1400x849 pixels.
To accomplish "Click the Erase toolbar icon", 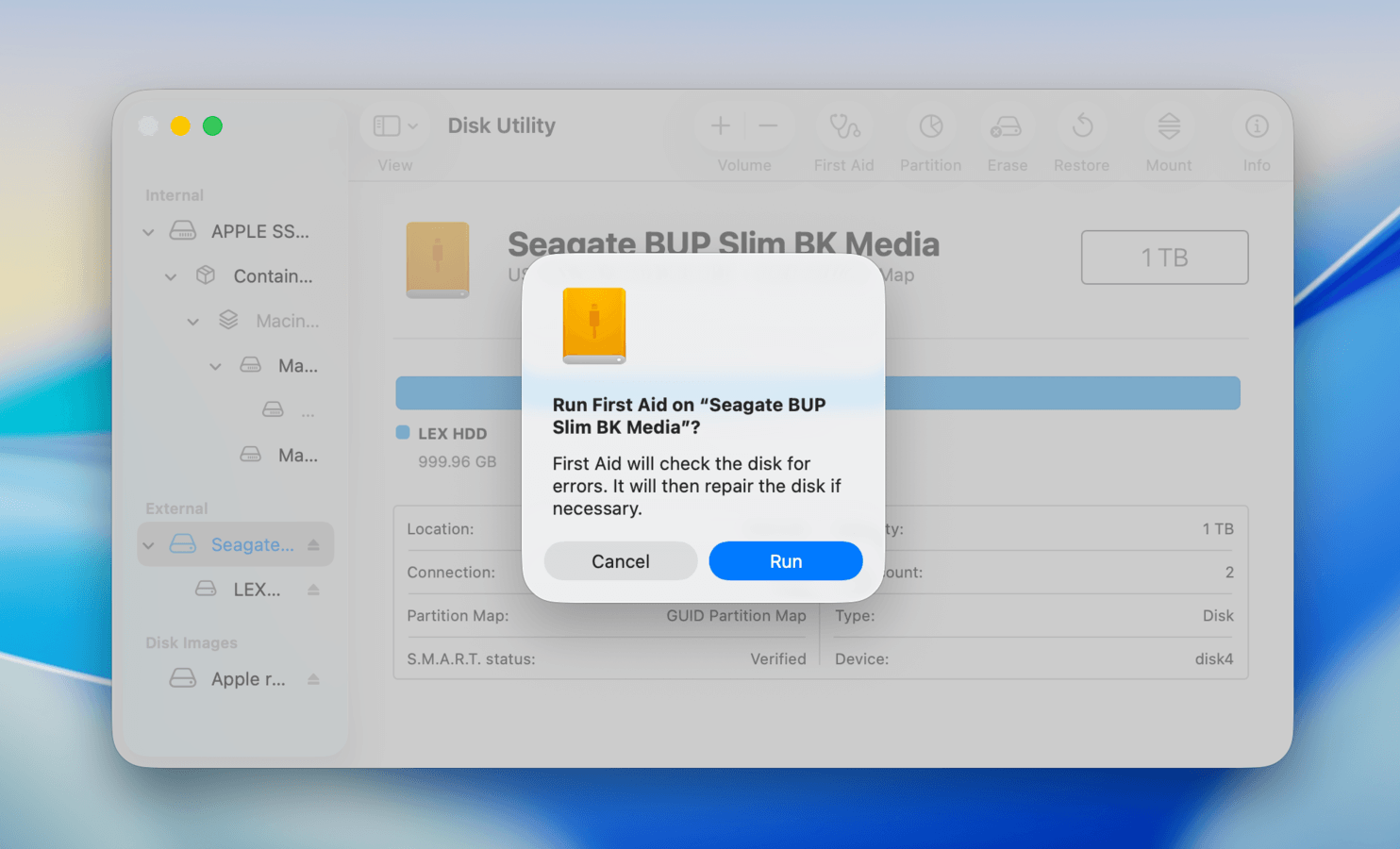I will [x=1006, y=127].
